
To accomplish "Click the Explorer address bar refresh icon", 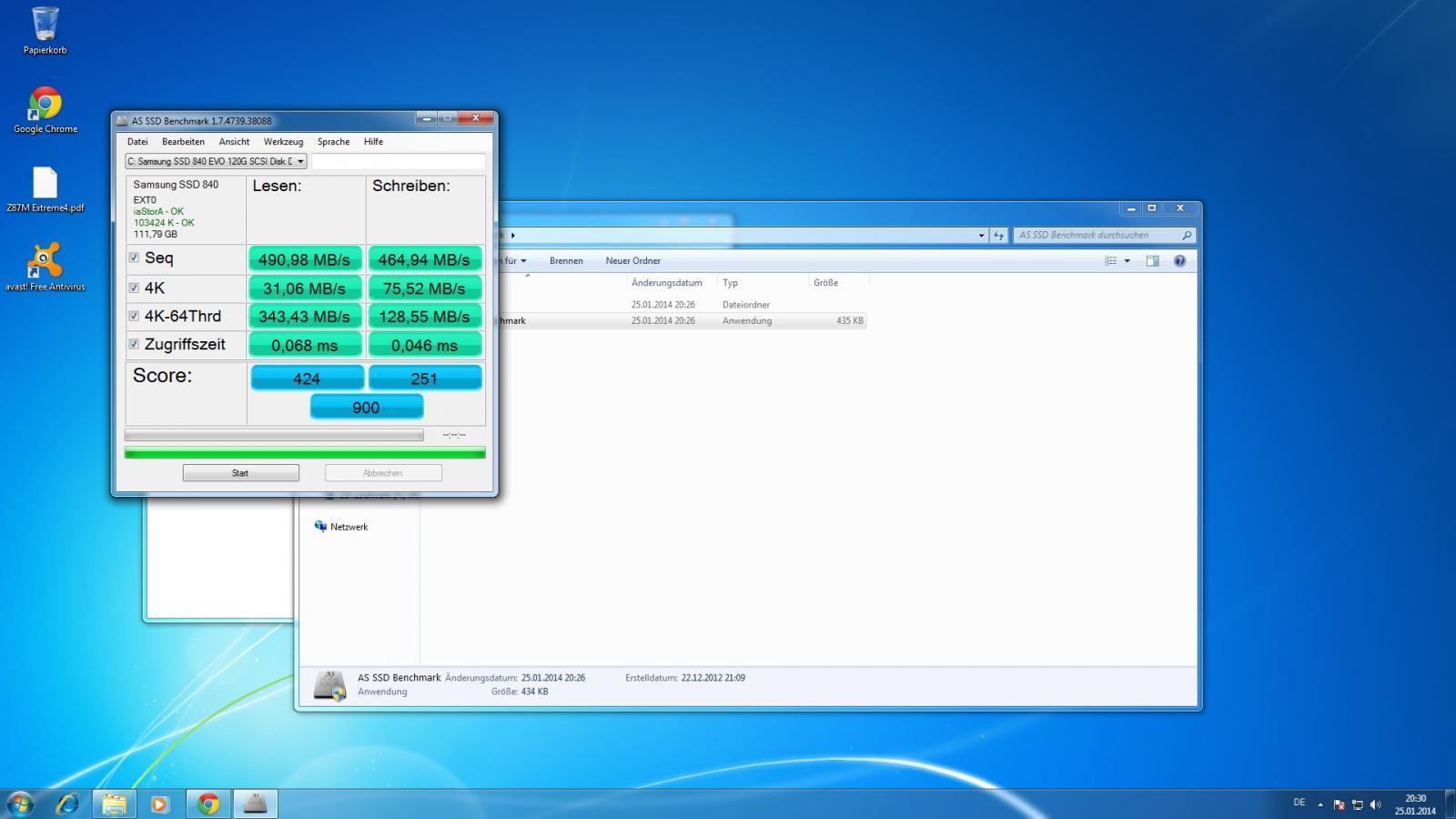I will [x=998, y=235].
